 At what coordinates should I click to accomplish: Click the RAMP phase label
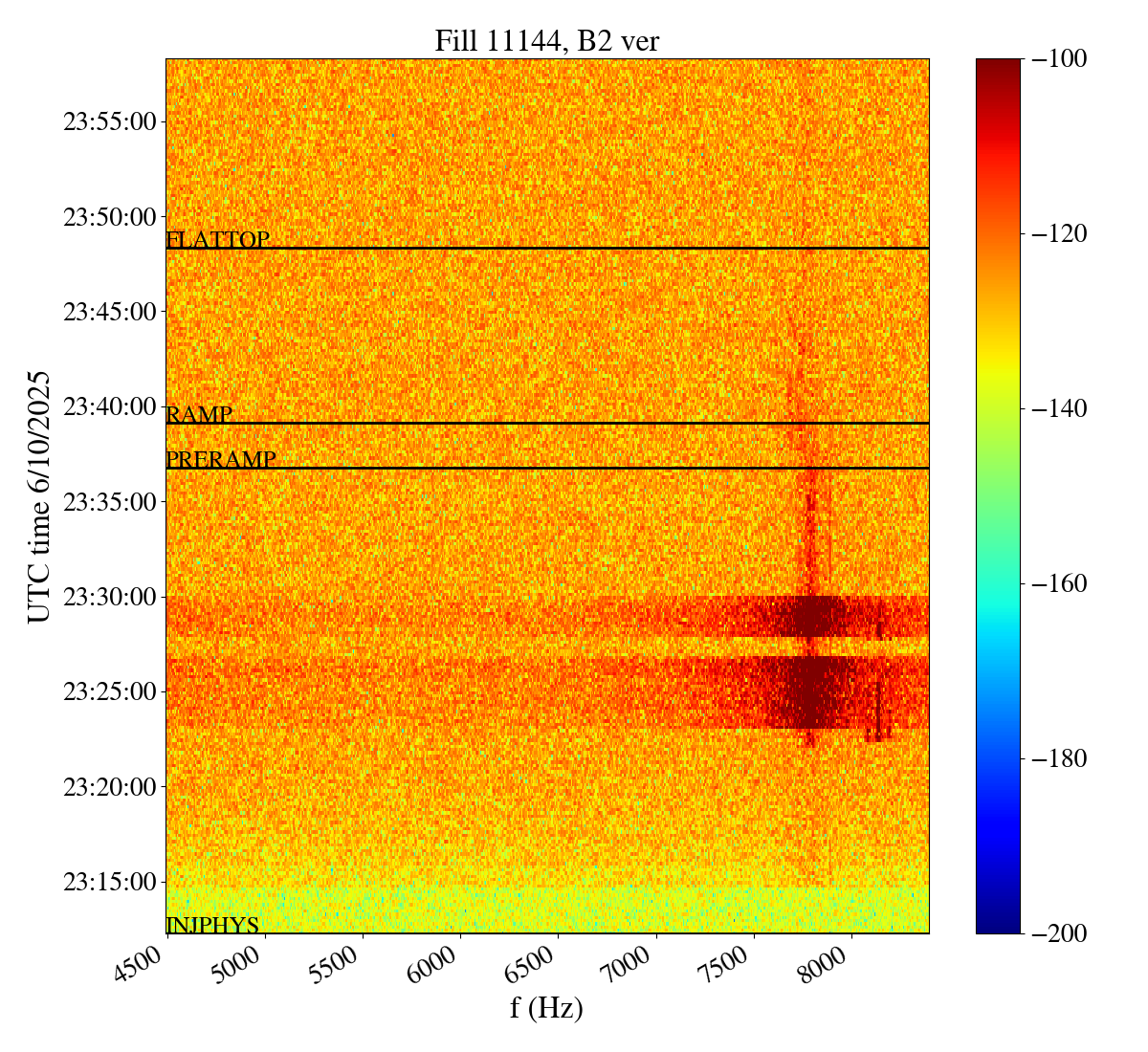199,415
